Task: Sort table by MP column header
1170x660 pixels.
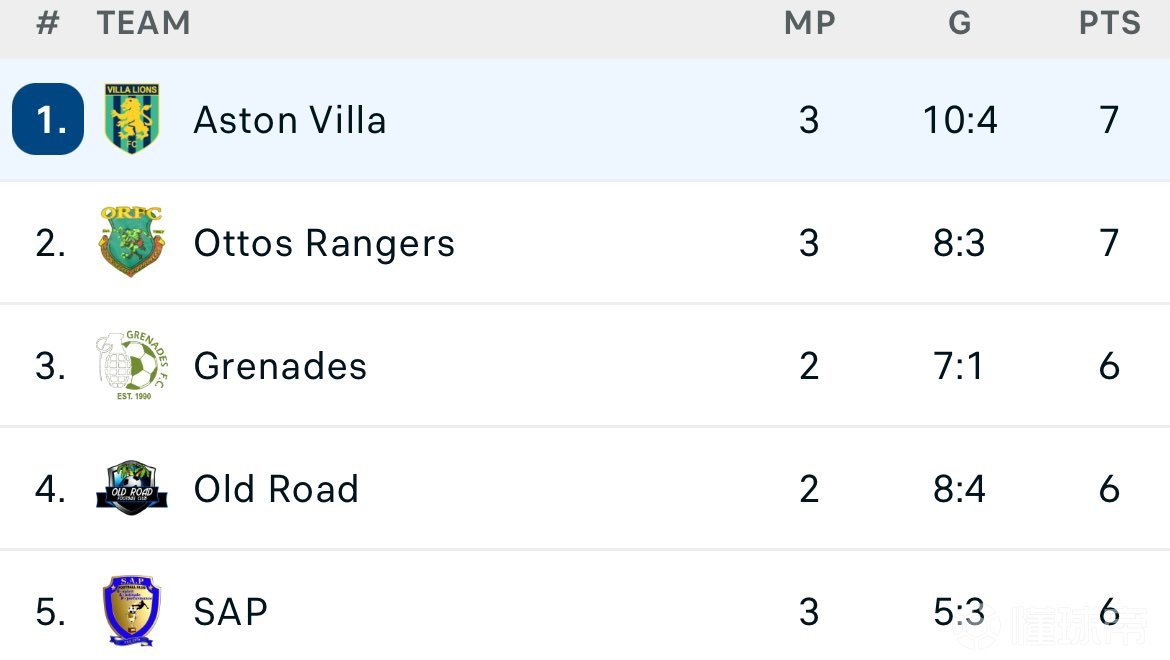Action: tap(809, 23)
